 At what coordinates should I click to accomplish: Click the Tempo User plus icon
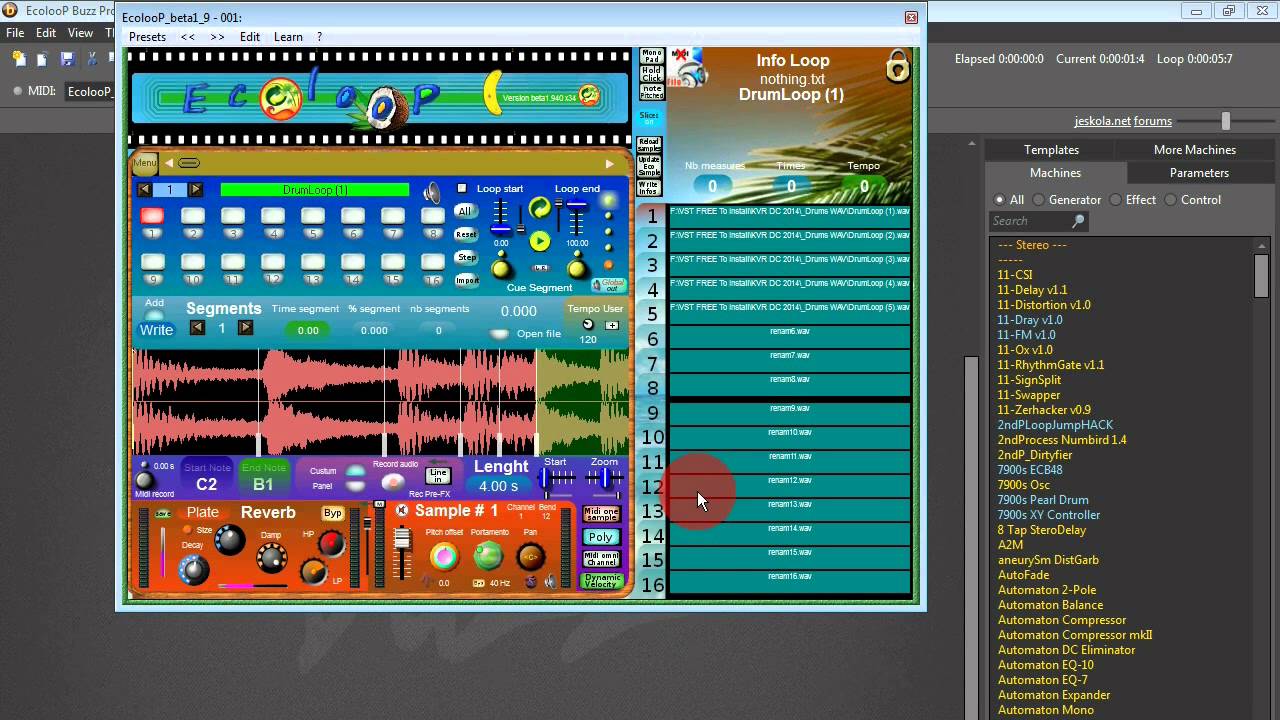click(612, 324)
